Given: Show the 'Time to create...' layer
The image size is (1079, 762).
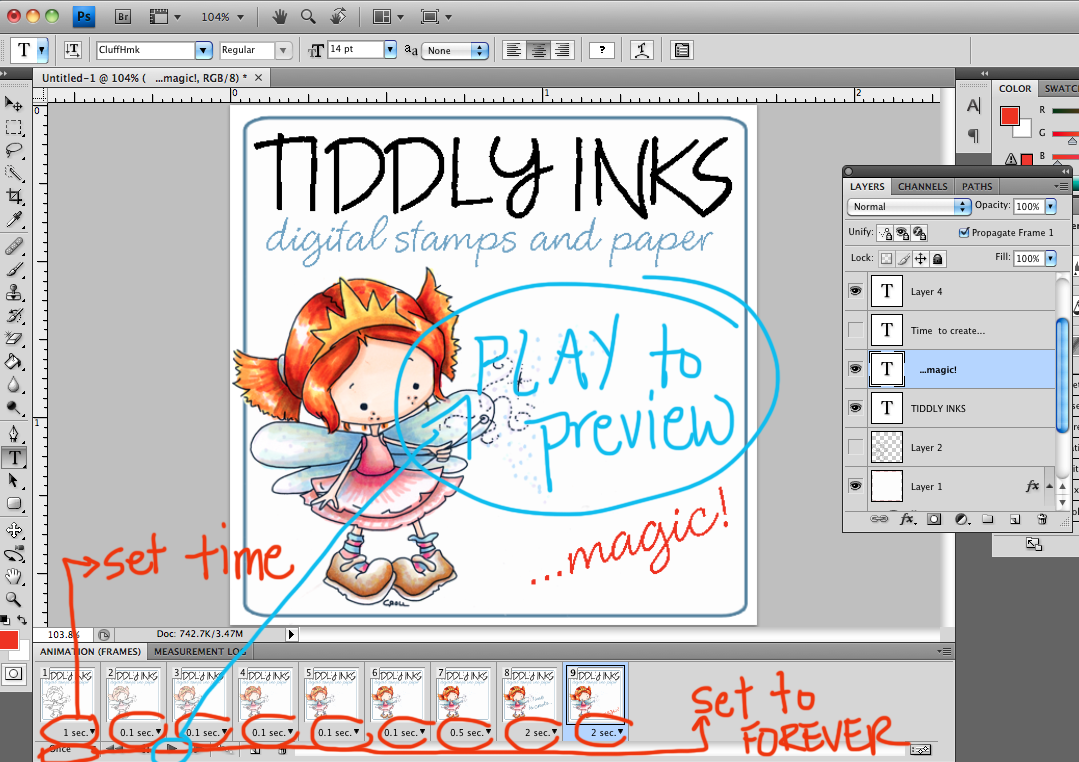Looking at the screenshot, I should coord(855,330).
